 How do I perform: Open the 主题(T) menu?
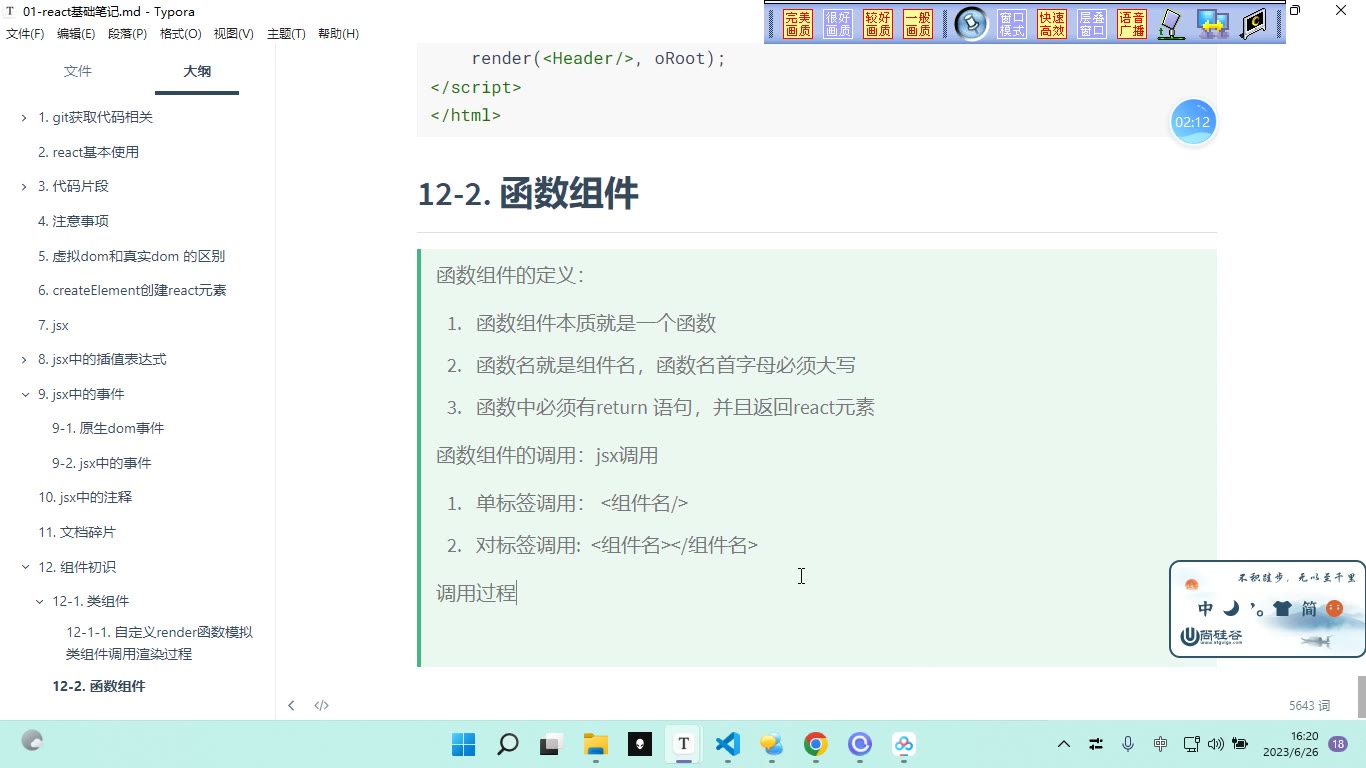click(x=286, y=33)
